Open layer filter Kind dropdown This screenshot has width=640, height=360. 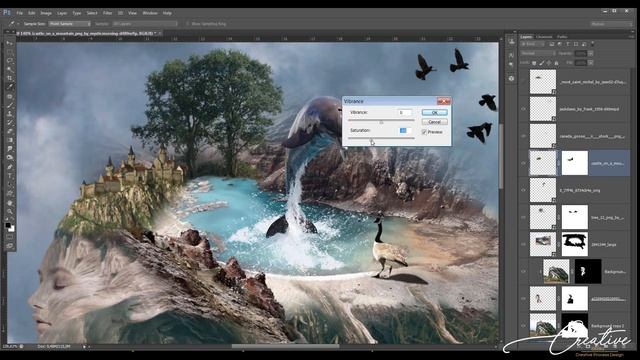[534, 44]
